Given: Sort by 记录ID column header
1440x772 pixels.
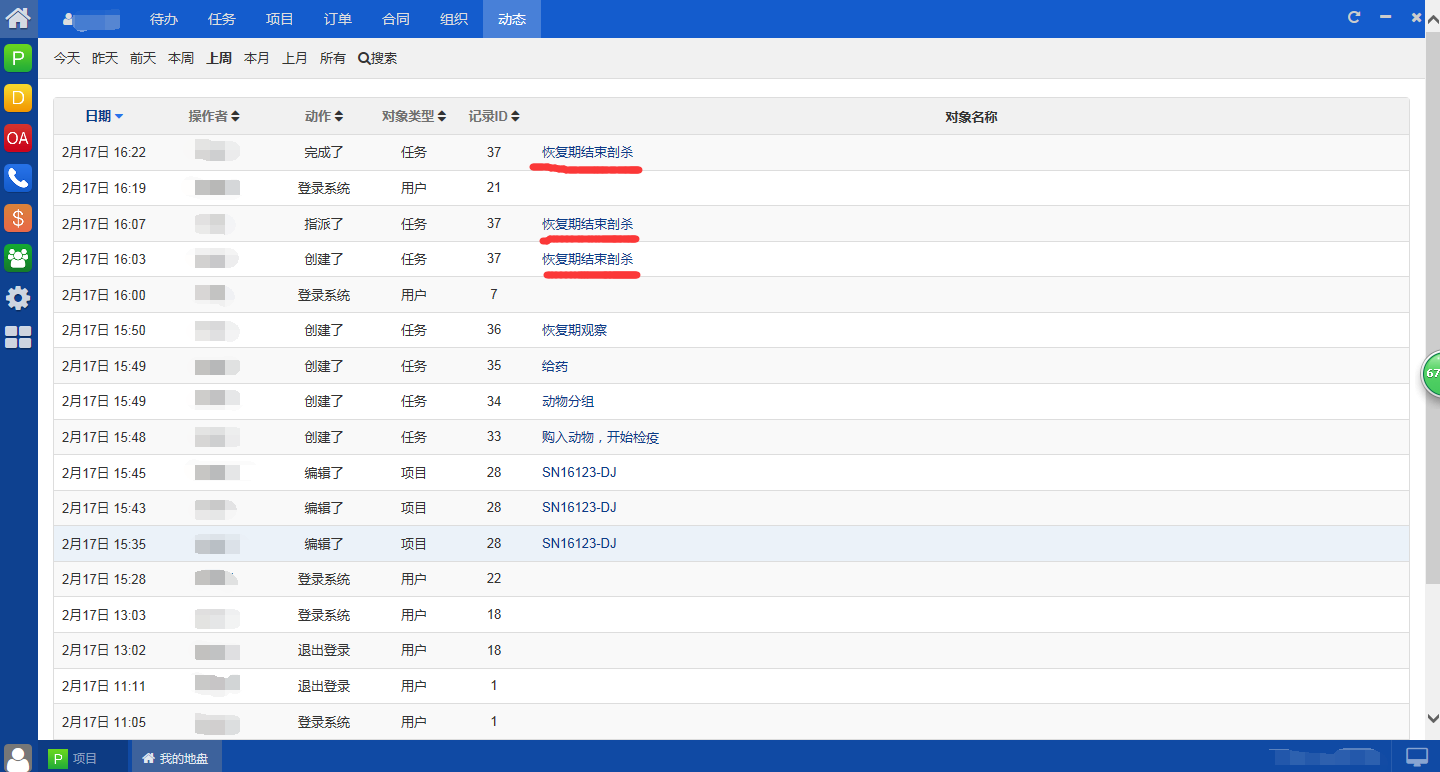Looking at the screenshot, I should (x=493, y=116).
